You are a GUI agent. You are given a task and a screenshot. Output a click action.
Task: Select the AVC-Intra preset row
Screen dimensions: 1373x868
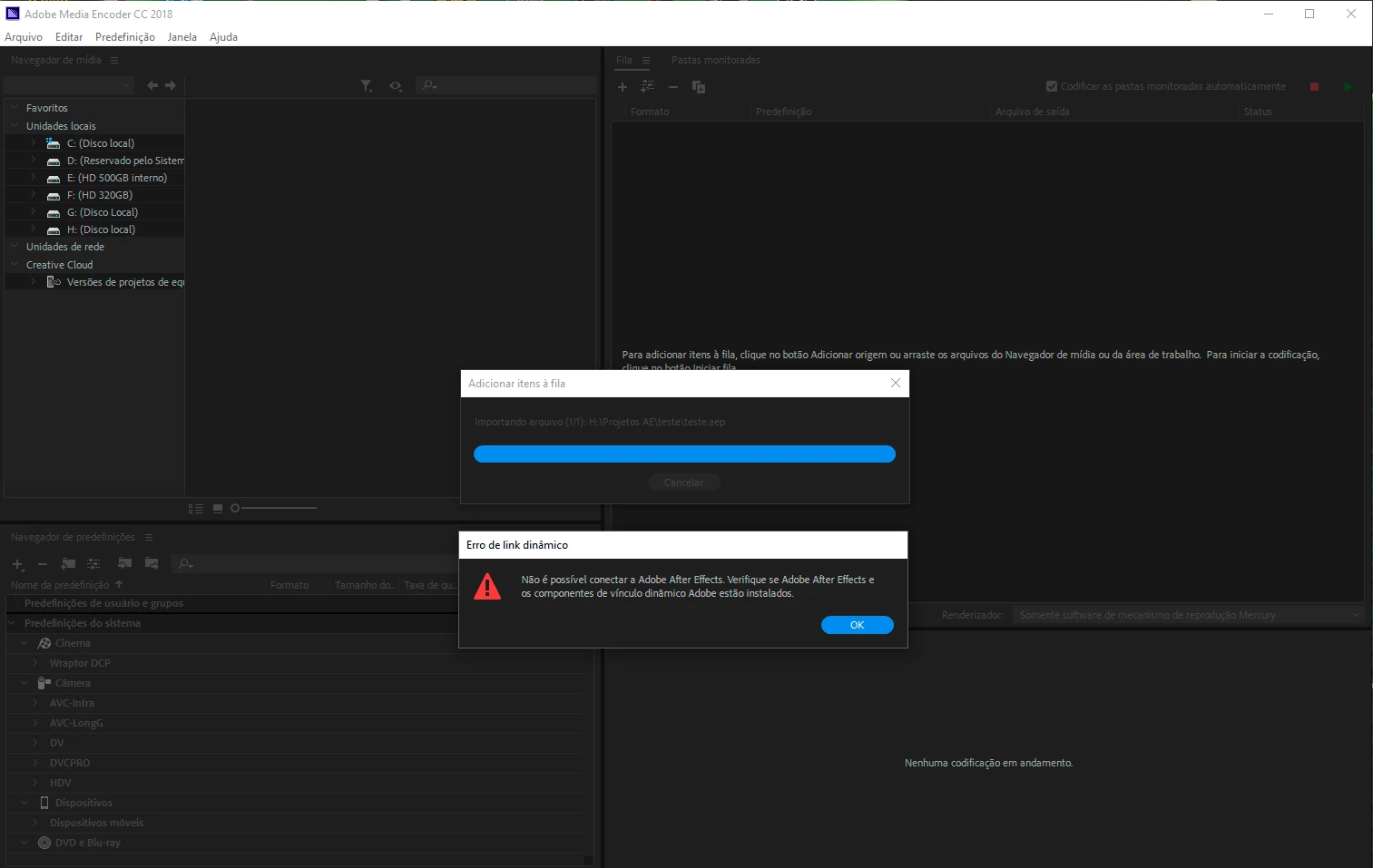tap(294, 703)
